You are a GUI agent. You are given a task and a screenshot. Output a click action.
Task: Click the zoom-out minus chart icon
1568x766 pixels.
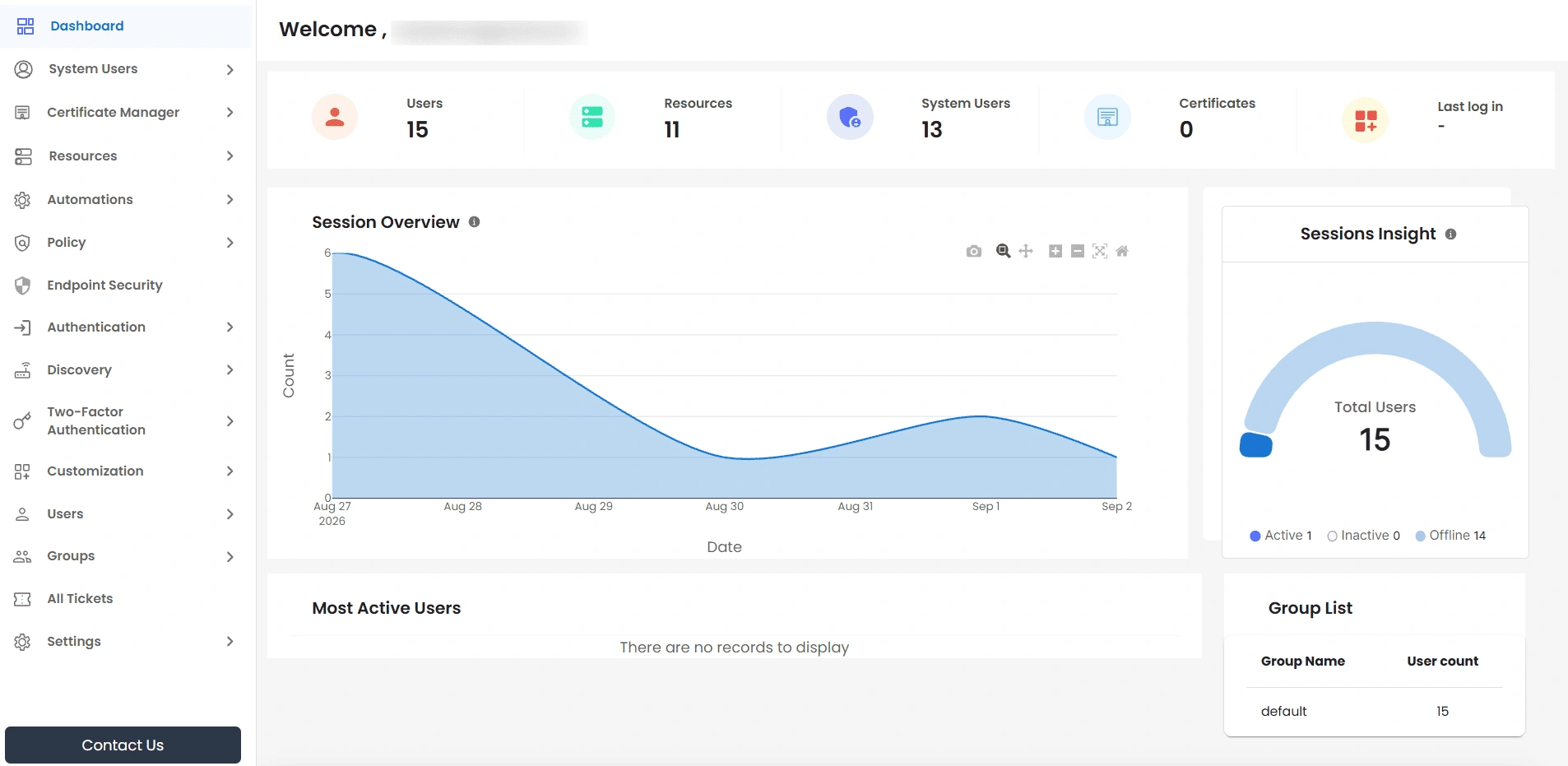pyautogui.click(x=1078, y=251)
